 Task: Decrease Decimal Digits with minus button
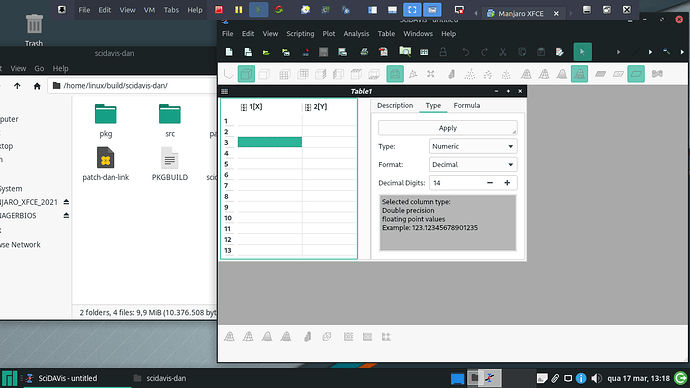point(490,183)
